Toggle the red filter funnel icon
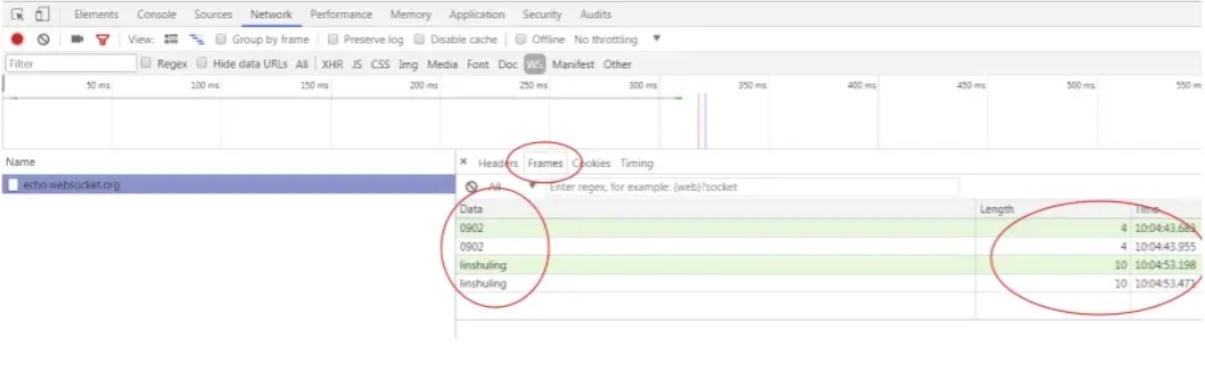Image resolution: width=1205 pixels, height=370 pixels. click(102, 40)
